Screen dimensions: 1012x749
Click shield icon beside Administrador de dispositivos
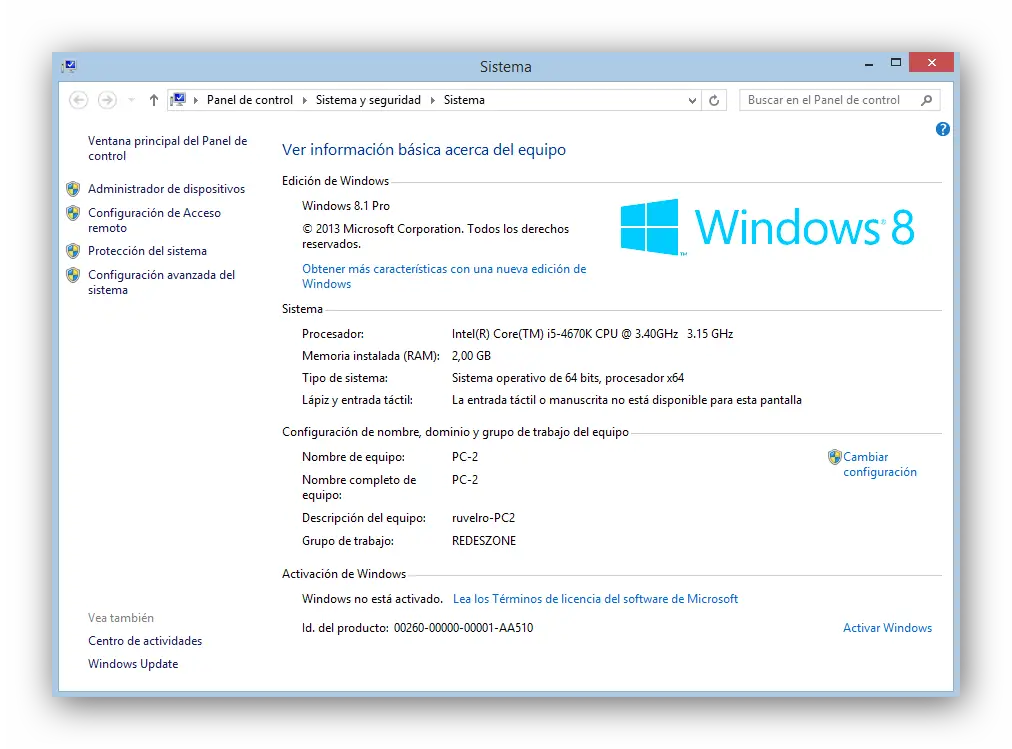[73, 189]
